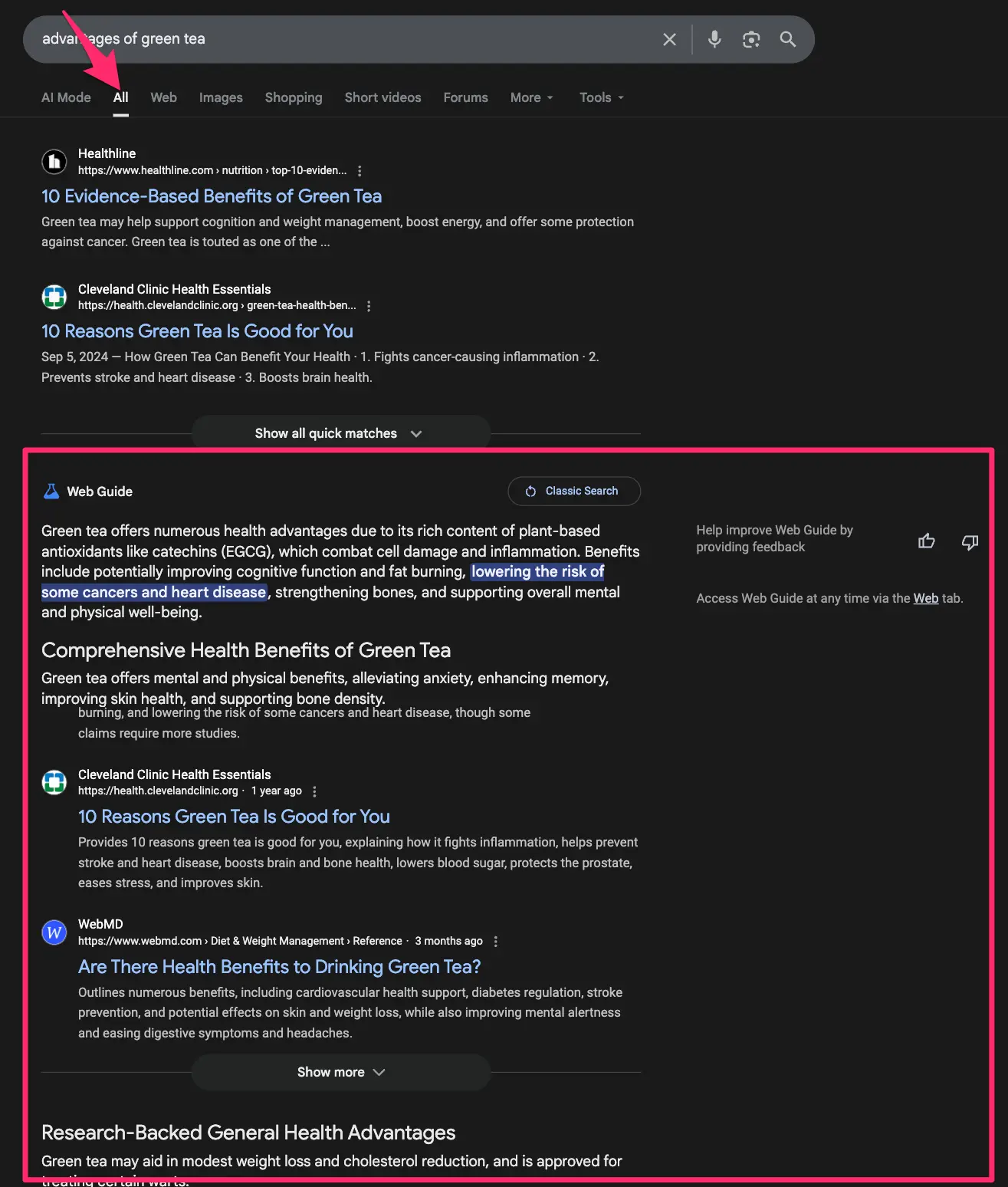The width and height of the screenshot is (1008, 1187).
Task: Open options for the WebMD result
Action: click(x=495, y=941)
